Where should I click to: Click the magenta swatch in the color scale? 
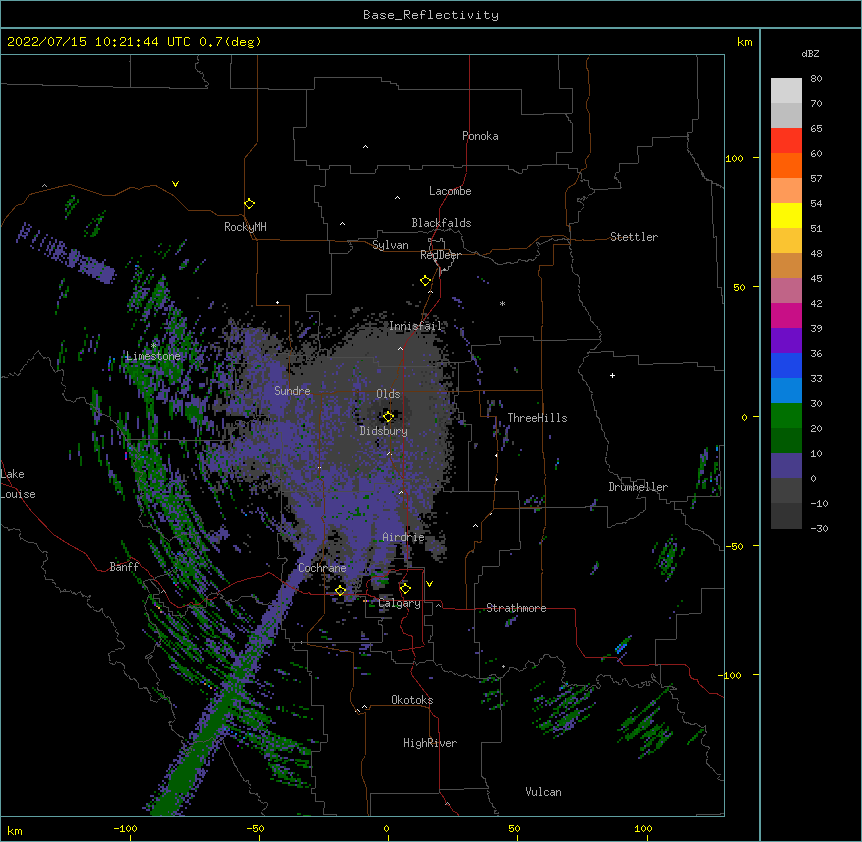(x=786, y=315)
